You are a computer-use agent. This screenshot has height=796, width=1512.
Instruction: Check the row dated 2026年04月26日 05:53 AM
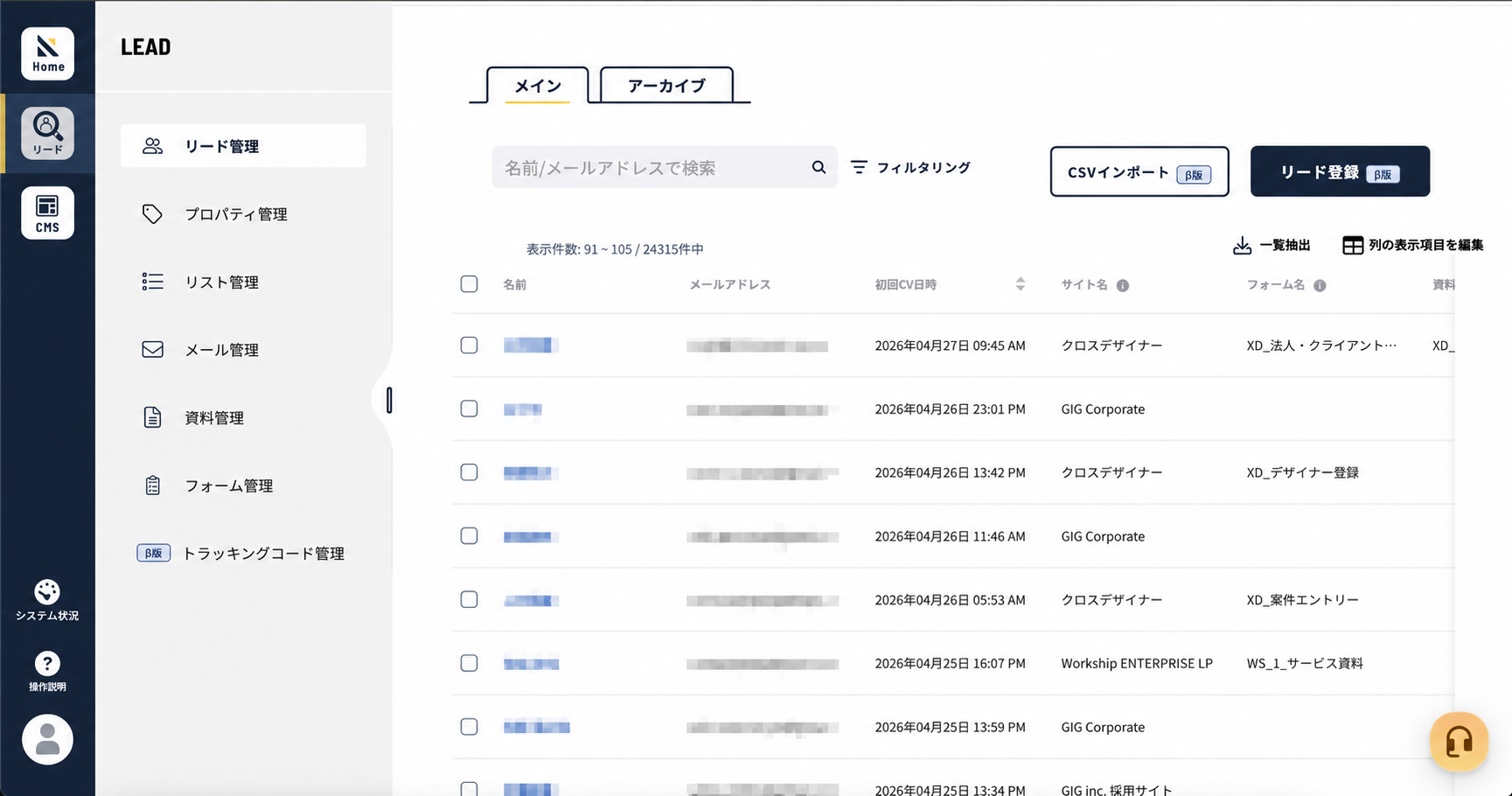469,599
